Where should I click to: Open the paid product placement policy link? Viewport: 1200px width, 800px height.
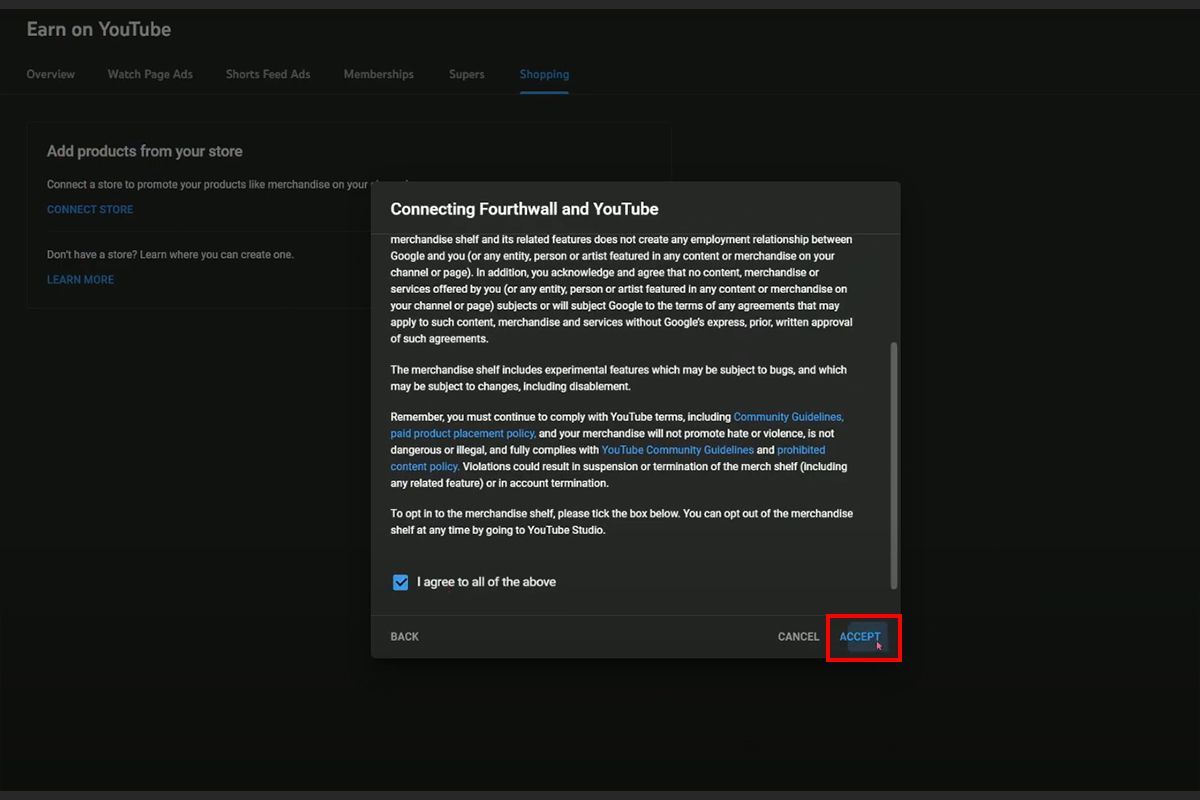[463, 434]
